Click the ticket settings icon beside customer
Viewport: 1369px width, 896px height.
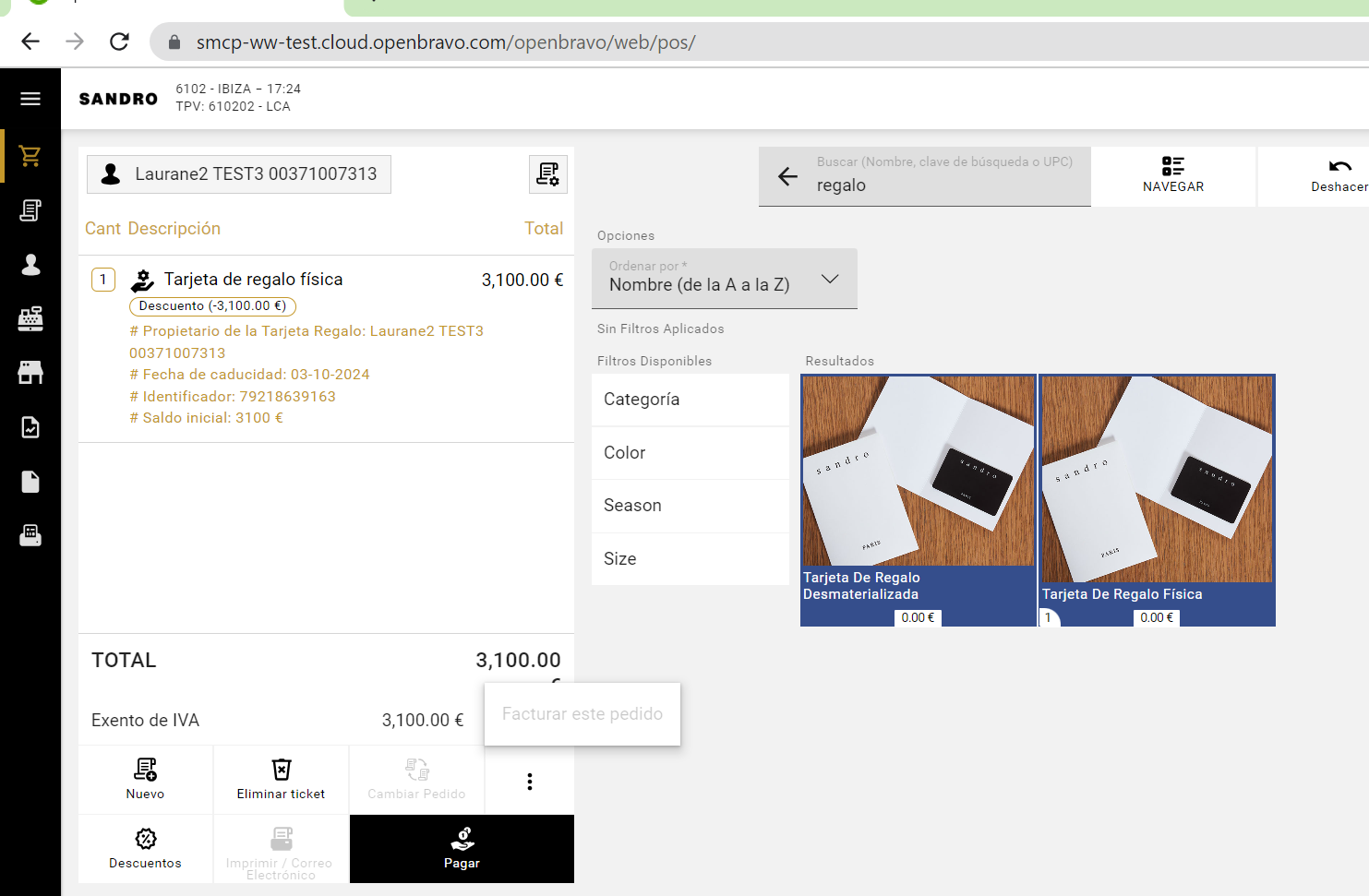click(547, 174)
